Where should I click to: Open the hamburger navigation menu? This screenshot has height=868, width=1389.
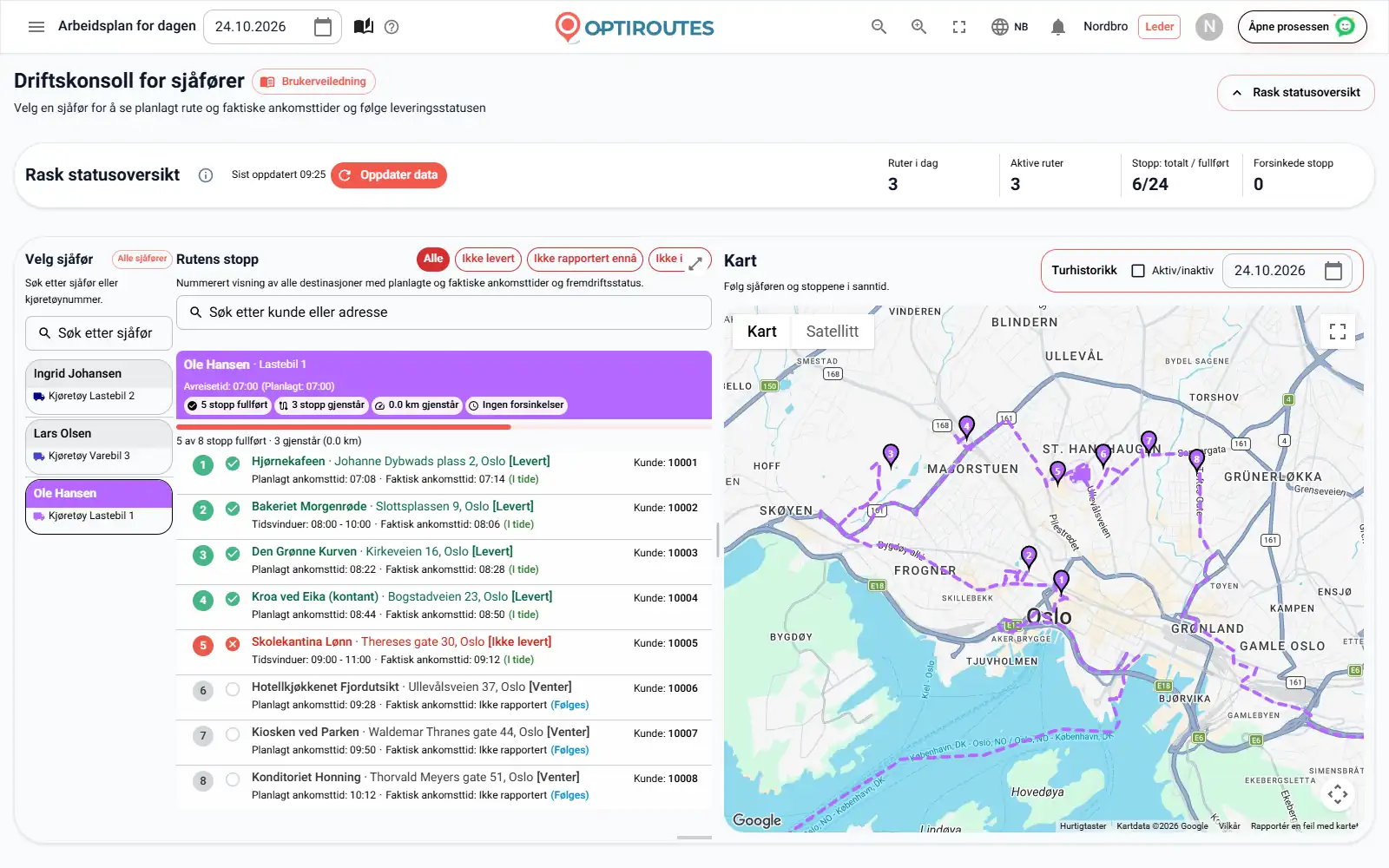coord(36,27)
